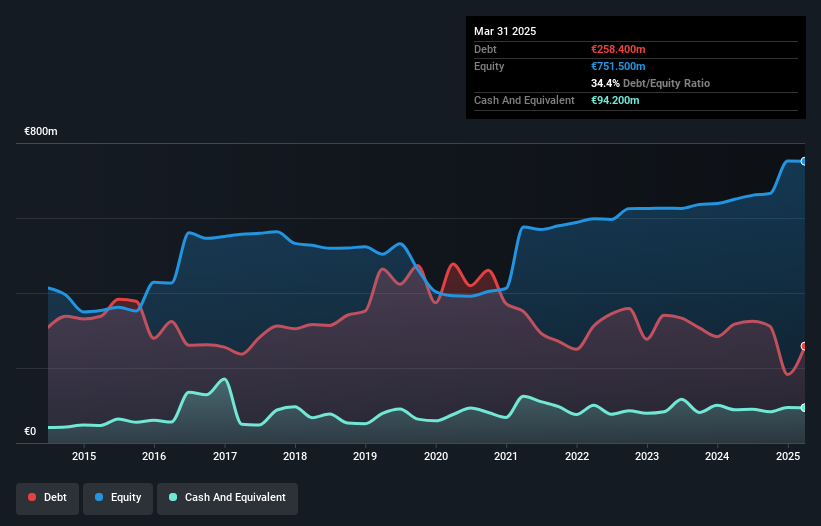
Task: Click the 2016 x-axis label
Action: click(154, 456)
